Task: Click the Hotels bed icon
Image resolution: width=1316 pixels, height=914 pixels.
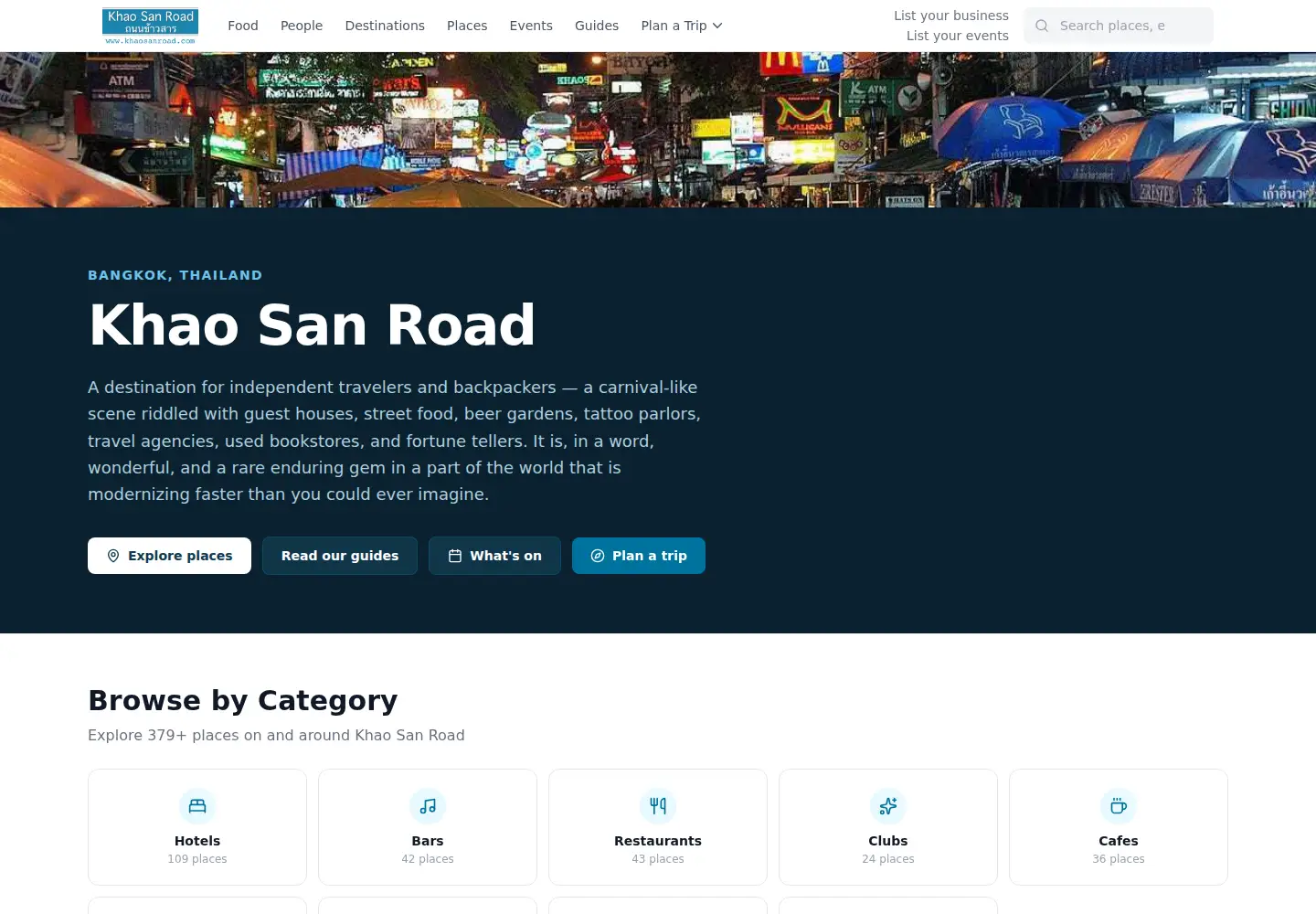Action: [197, 806]
